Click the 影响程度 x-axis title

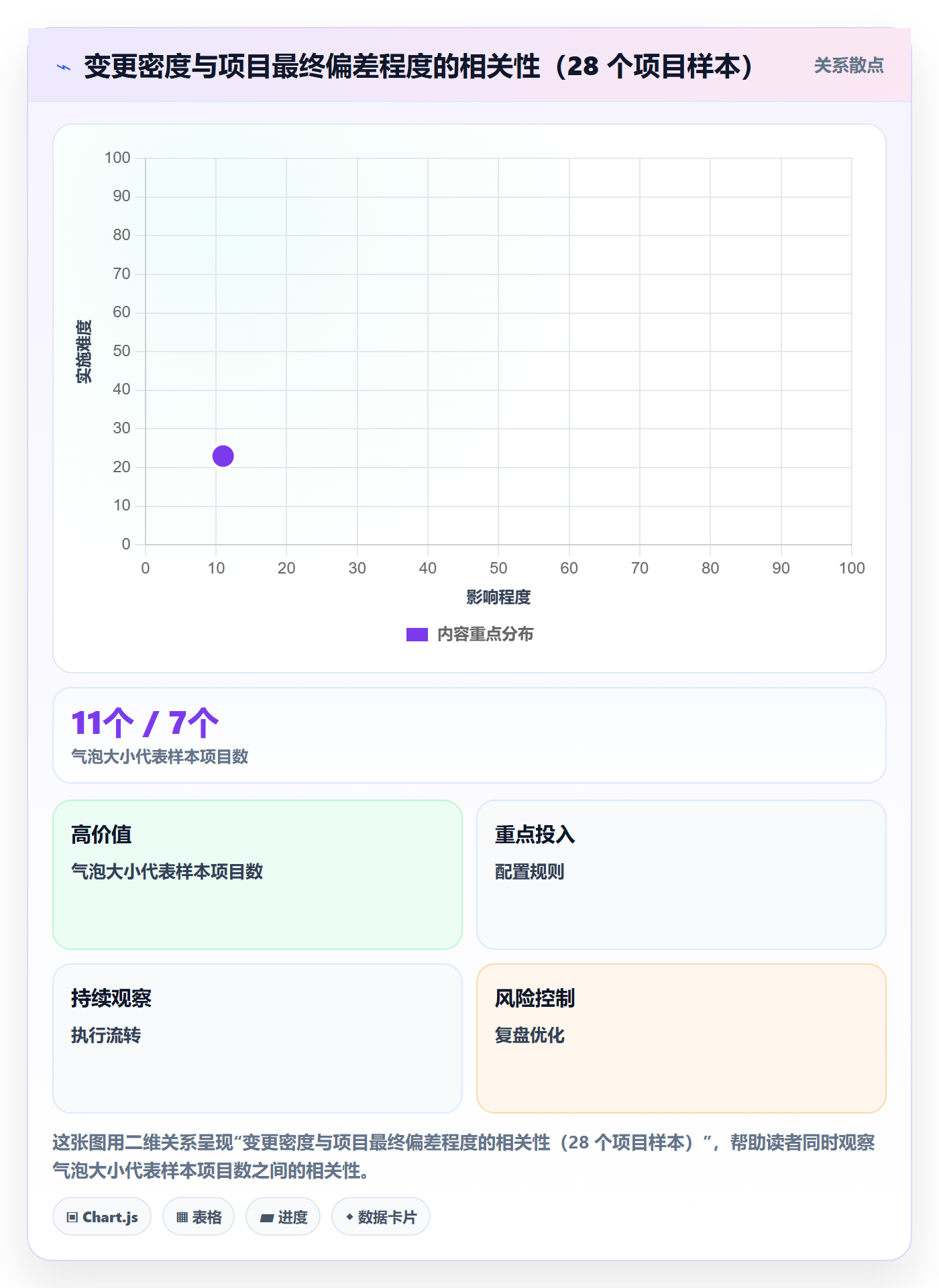(x=498, y=597)
